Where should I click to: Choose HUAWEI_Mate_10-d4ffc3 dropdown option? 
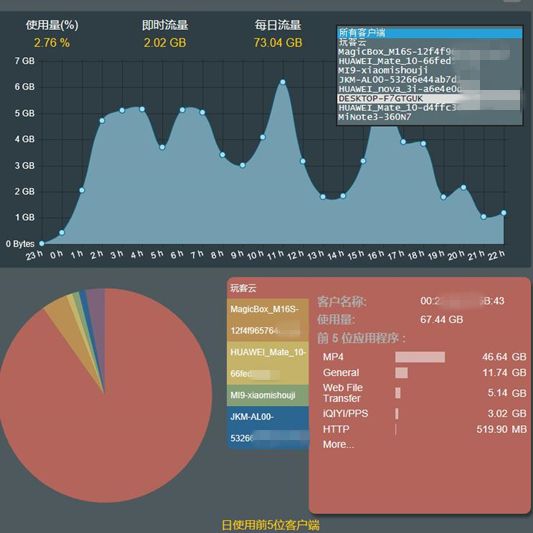[430, 108]
